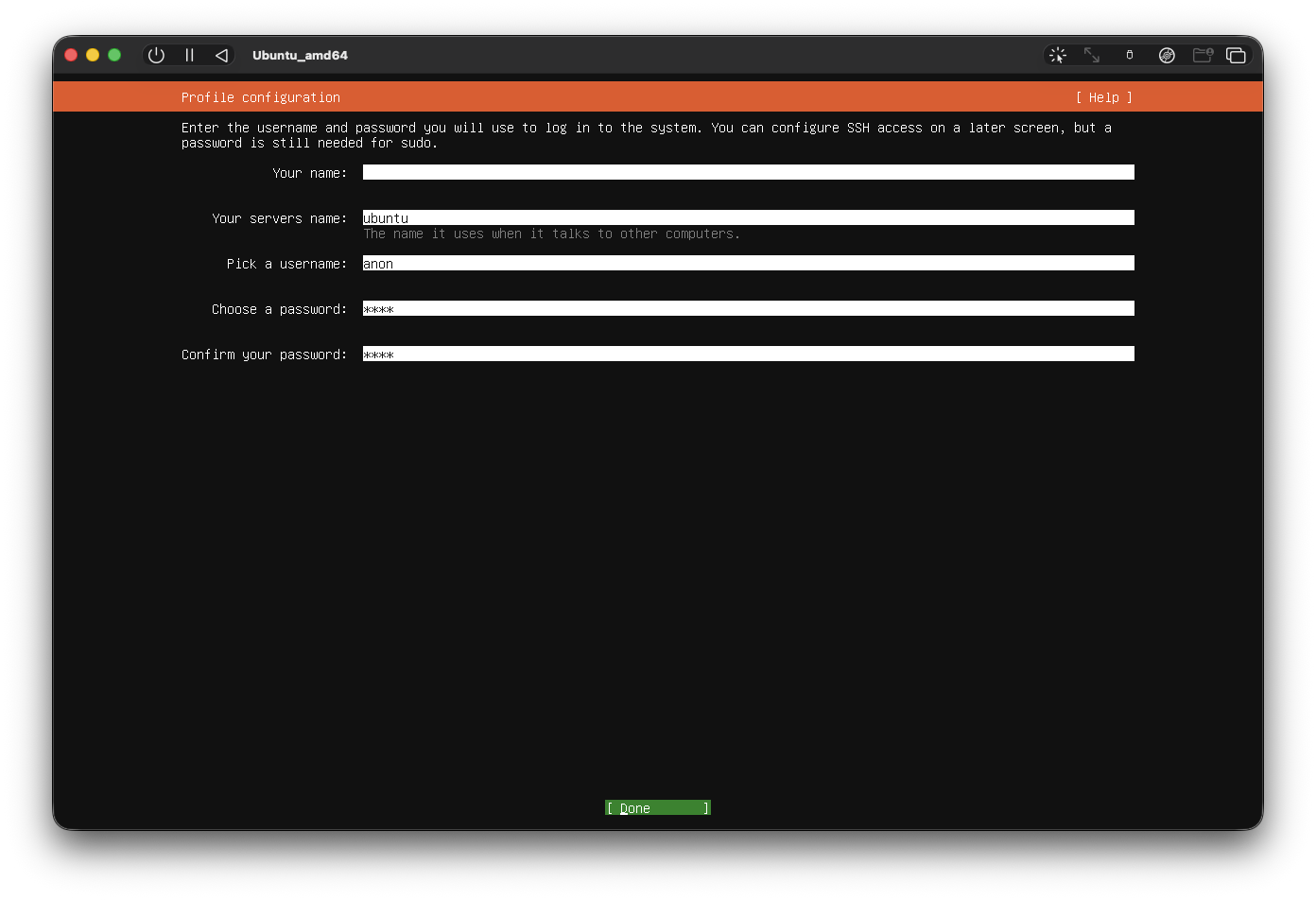Open the CD/DVD drive image icon
The image size is (1316, 900).
tap(1167, 55)
